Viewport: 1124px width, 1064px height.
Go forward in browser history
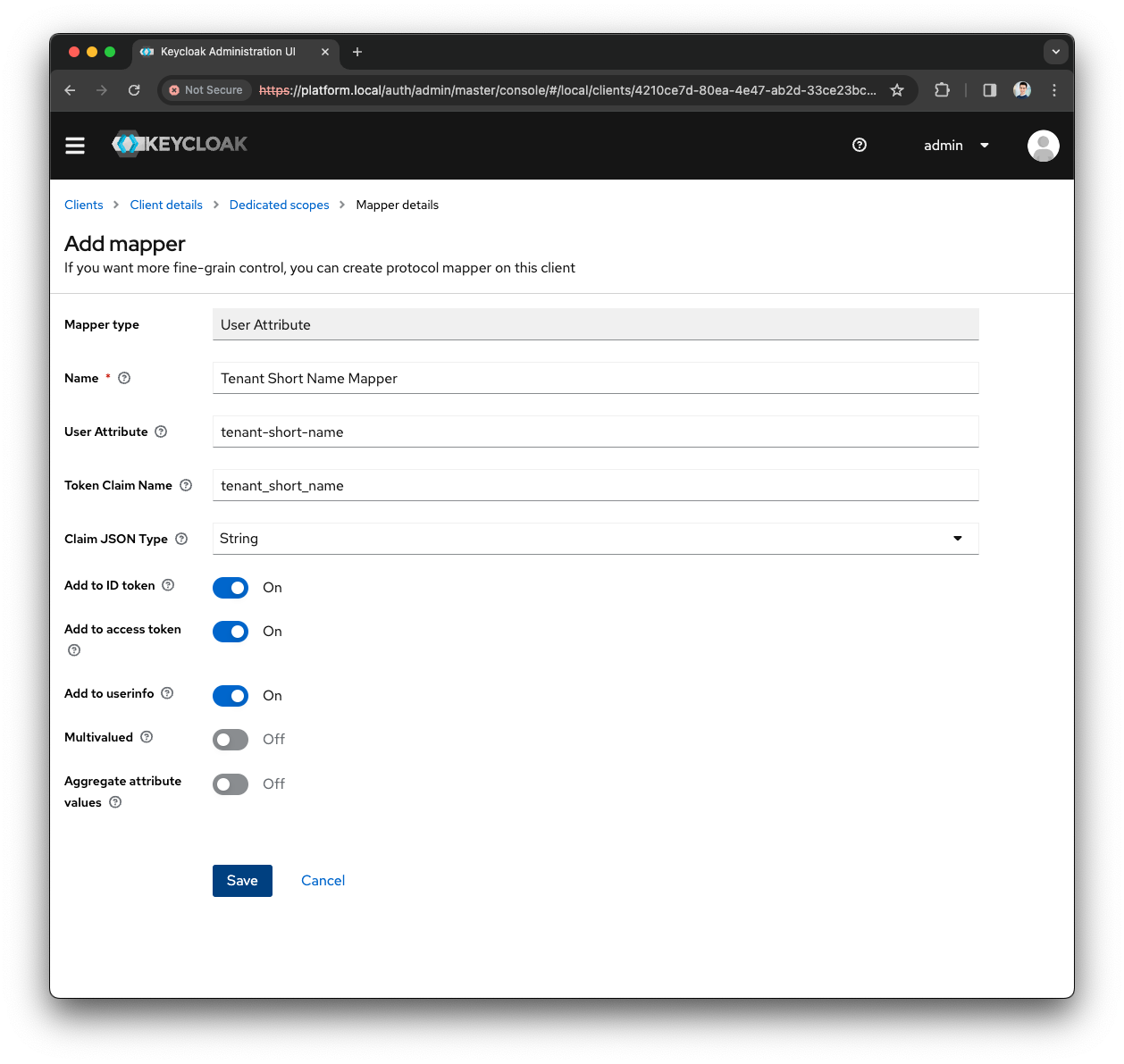102,90
